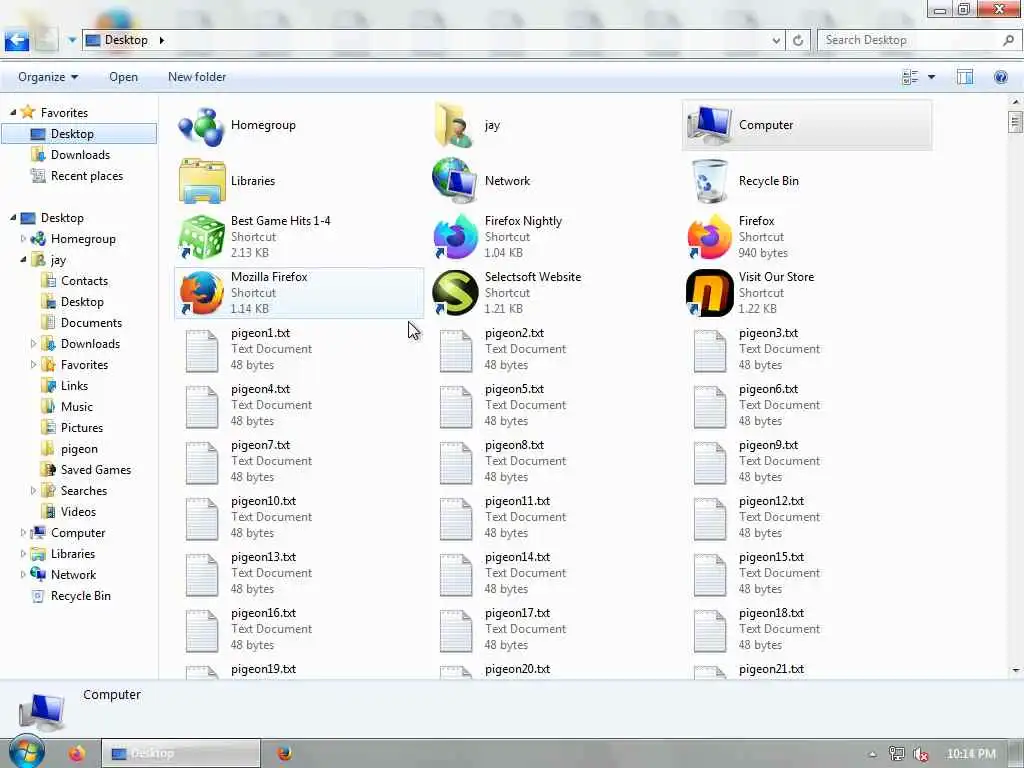Change view with the view icon button
1024x768 pixels.
(910, 77)
